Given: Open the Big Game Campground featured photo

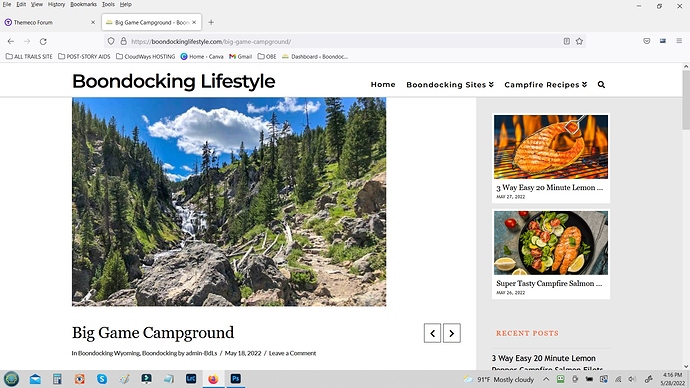Looking at the screenshot, I should pyautogui.click(x=229, y=202).
